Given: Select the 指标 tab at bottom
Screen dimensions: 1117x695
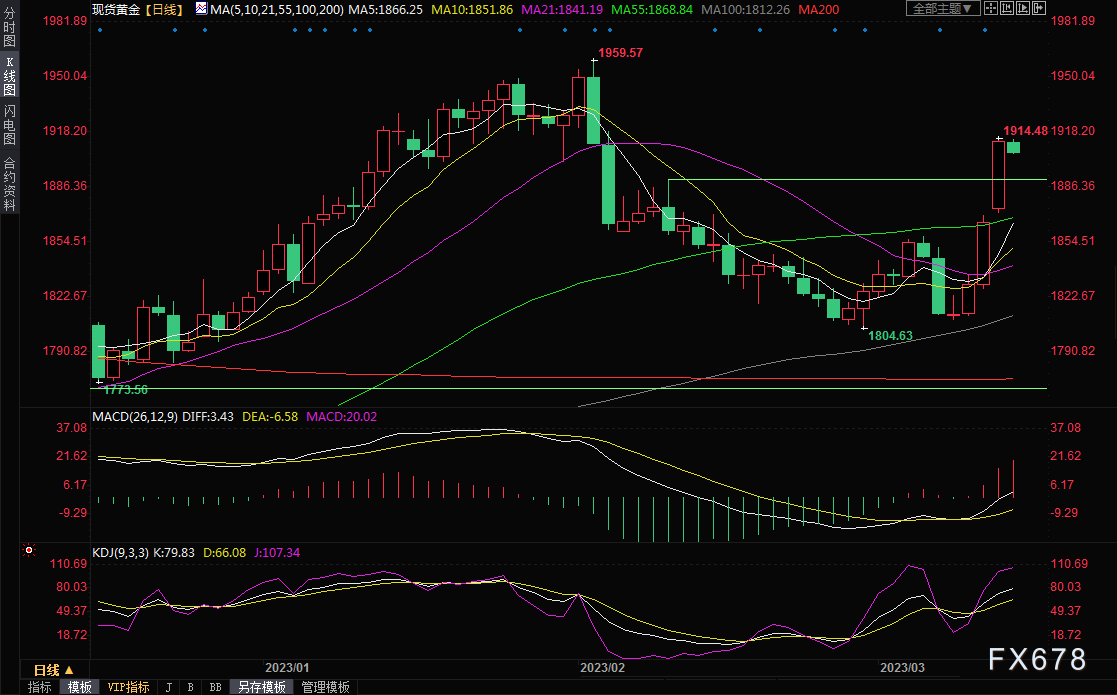Looking at the screenshot, I should click(40, 687).
